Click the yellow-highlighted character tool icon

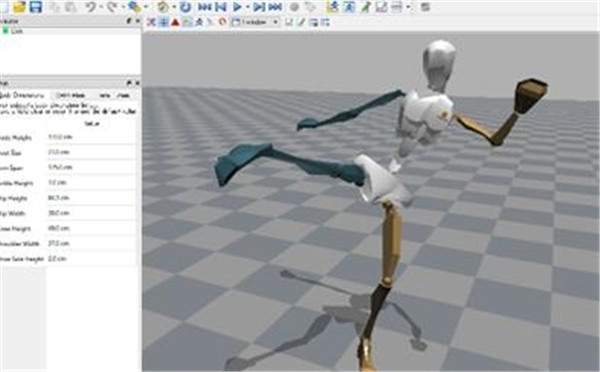pos(333,7)
